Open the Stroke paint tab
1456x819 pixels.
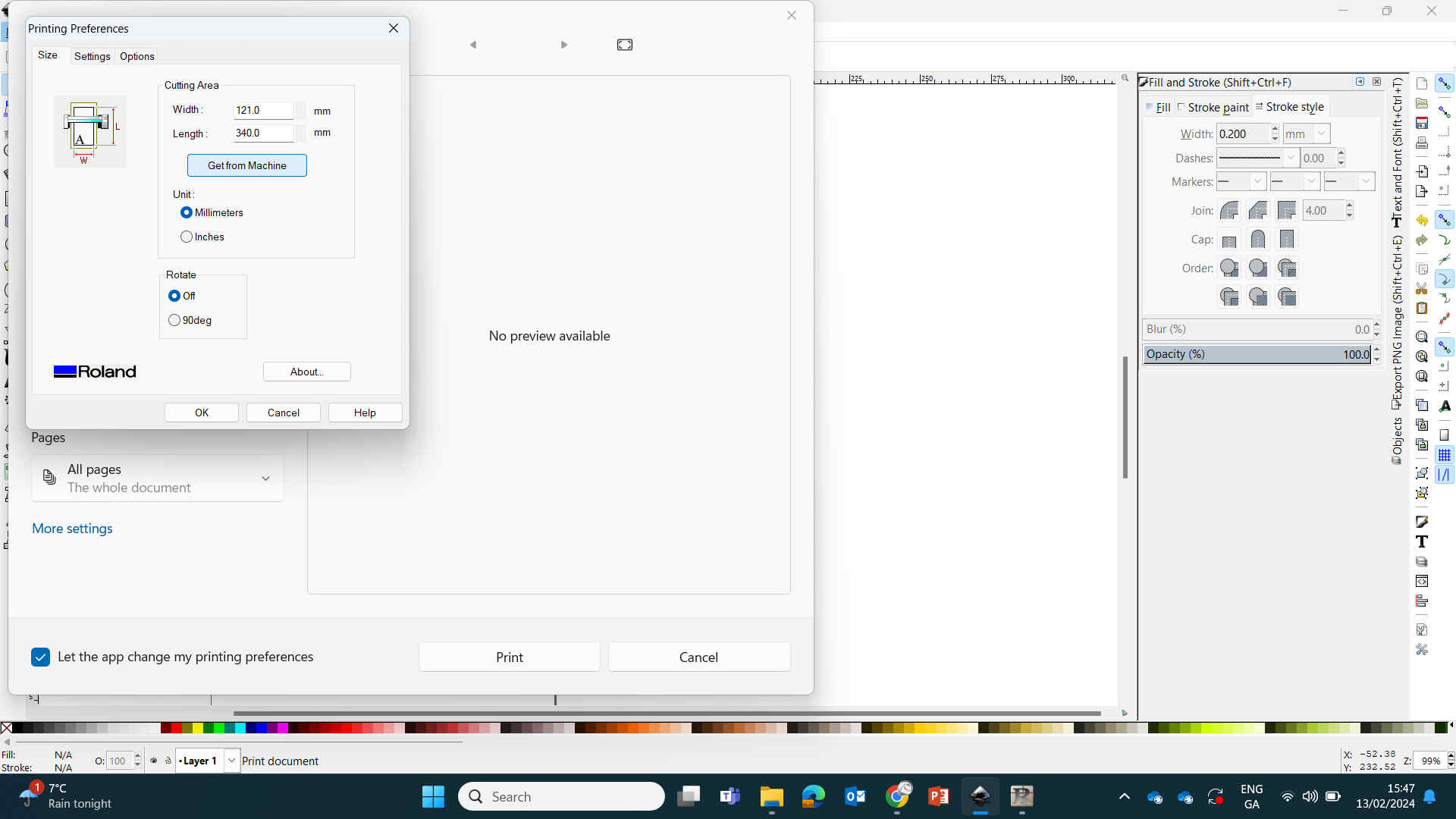click(x=1213, y=108)
